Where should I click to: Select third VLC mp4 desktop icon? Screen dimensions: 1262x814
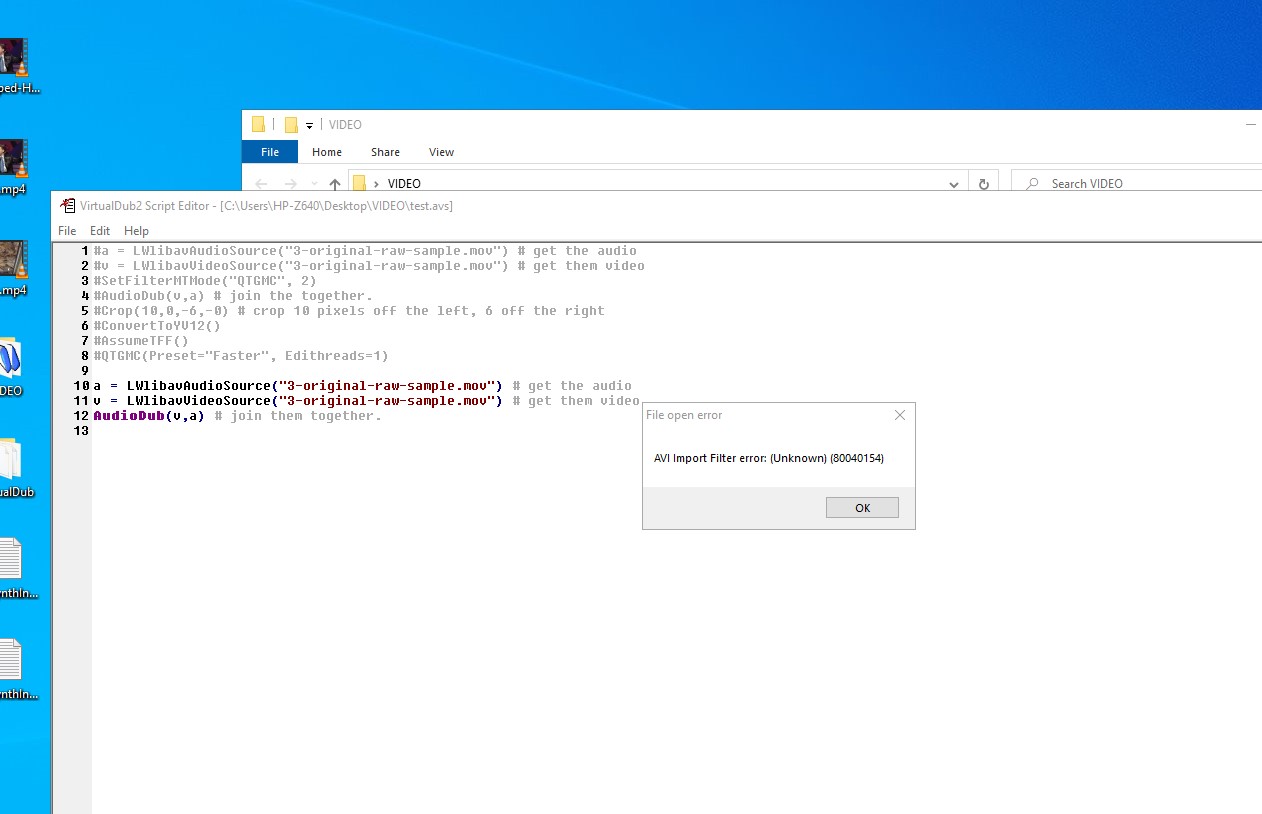click(x=13, y=259)
